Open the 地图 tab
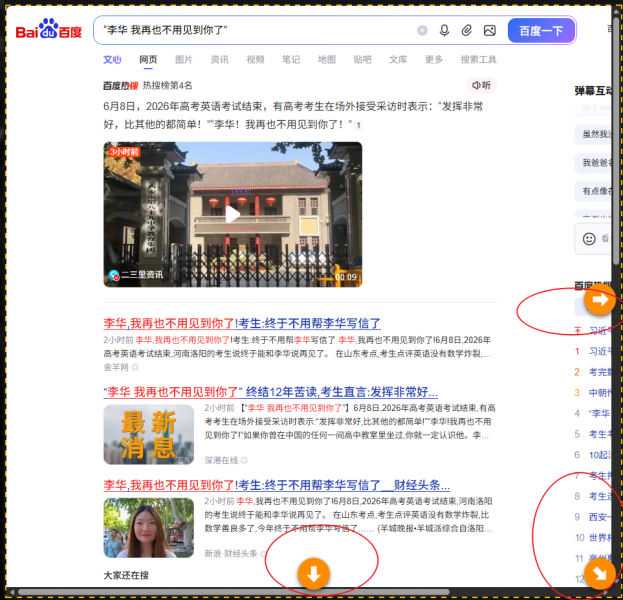623x600 pixels. pos(327,60)
